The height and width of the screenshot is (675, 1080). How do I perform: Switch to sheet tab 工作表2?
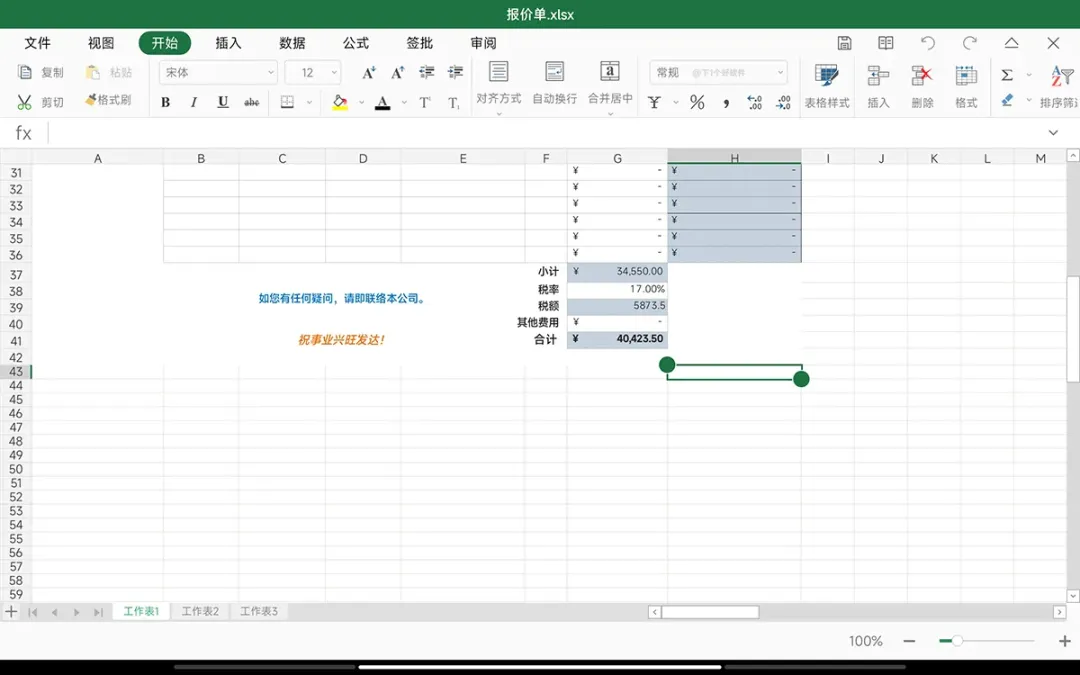(200, 611)
